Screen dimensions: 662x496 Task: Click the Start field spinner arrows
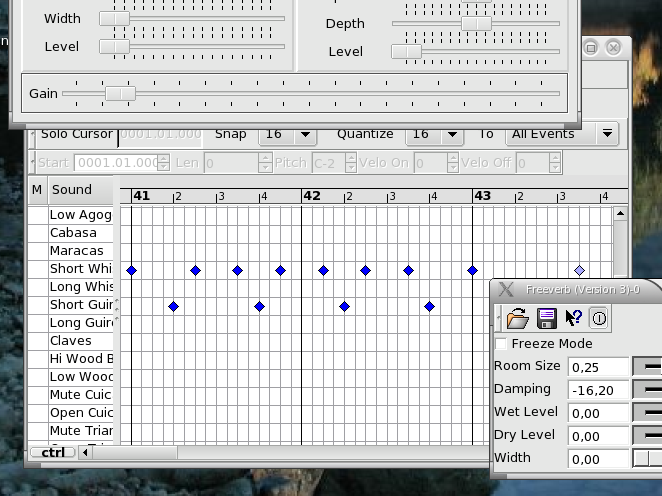coord(164,163)
